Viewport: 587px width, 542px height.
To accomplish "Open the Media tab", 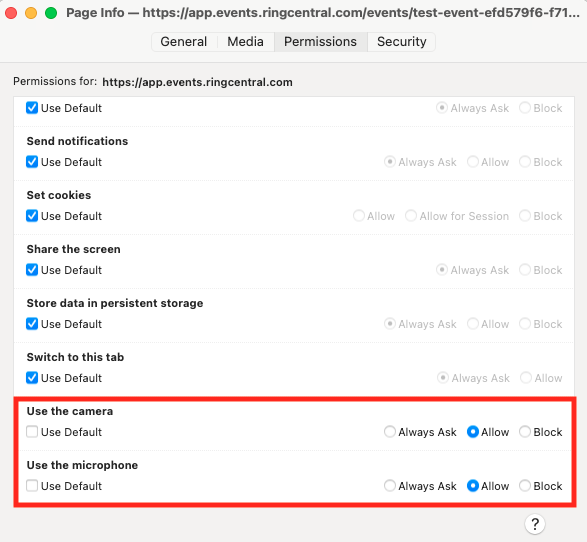I will click(x=246, y=42).
